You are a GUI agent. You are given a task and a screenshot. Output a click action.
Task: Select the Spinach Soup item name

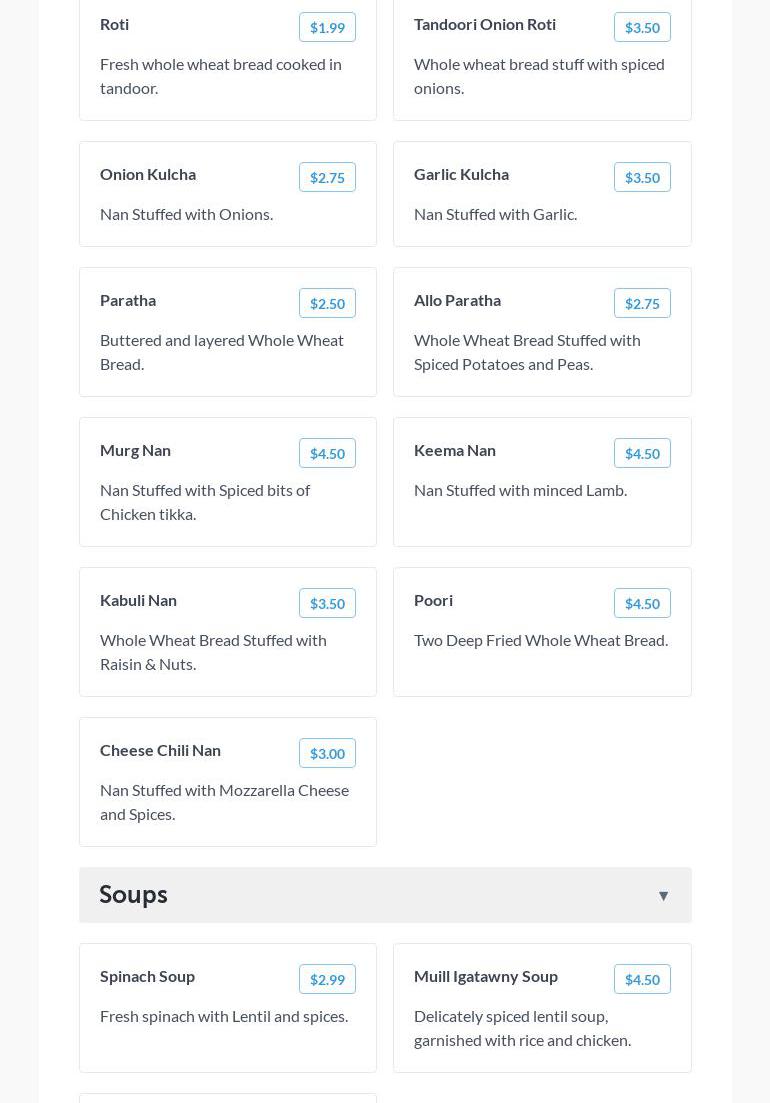coord(147,976)
